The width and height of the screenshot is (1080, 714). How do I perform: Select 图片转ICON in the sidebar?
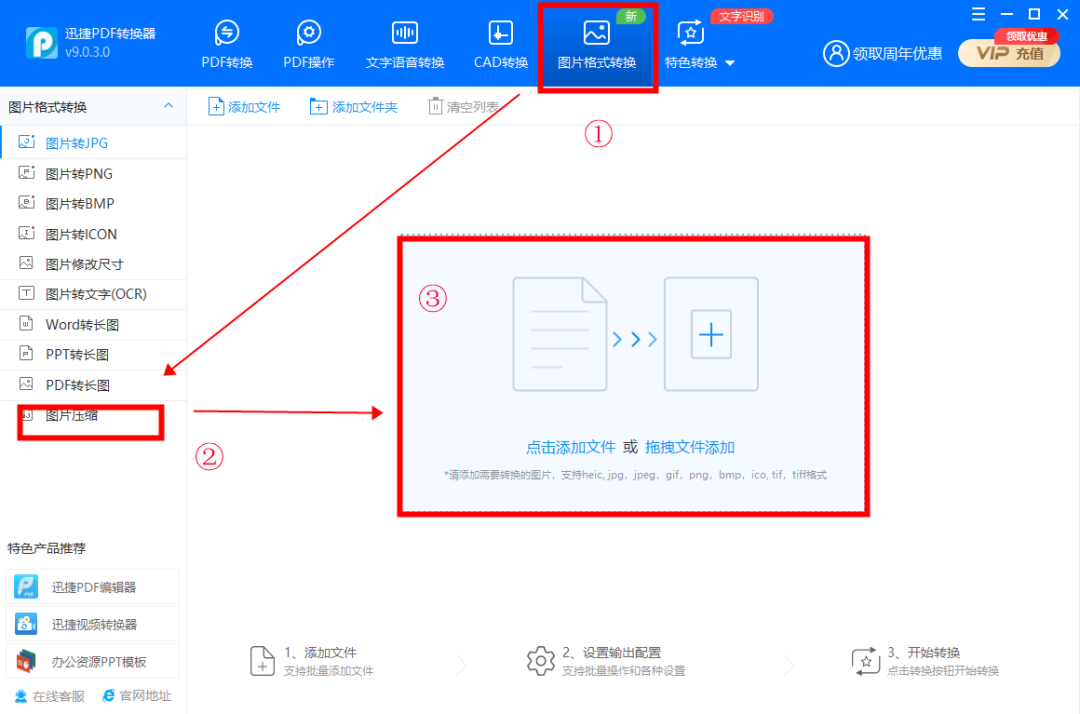coord(93,234)
